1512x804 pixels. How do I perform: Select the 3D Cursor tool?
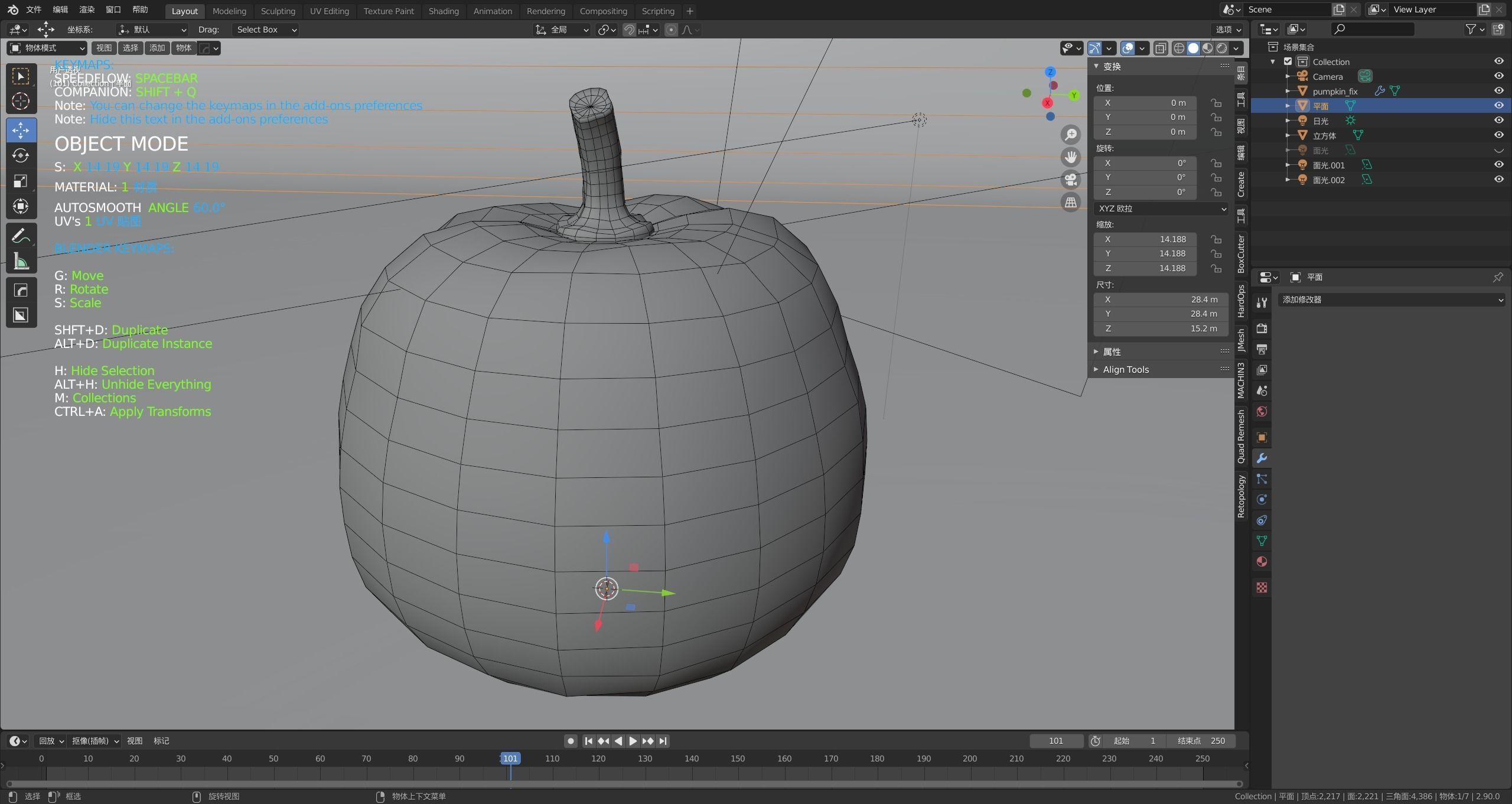(21, 102)
